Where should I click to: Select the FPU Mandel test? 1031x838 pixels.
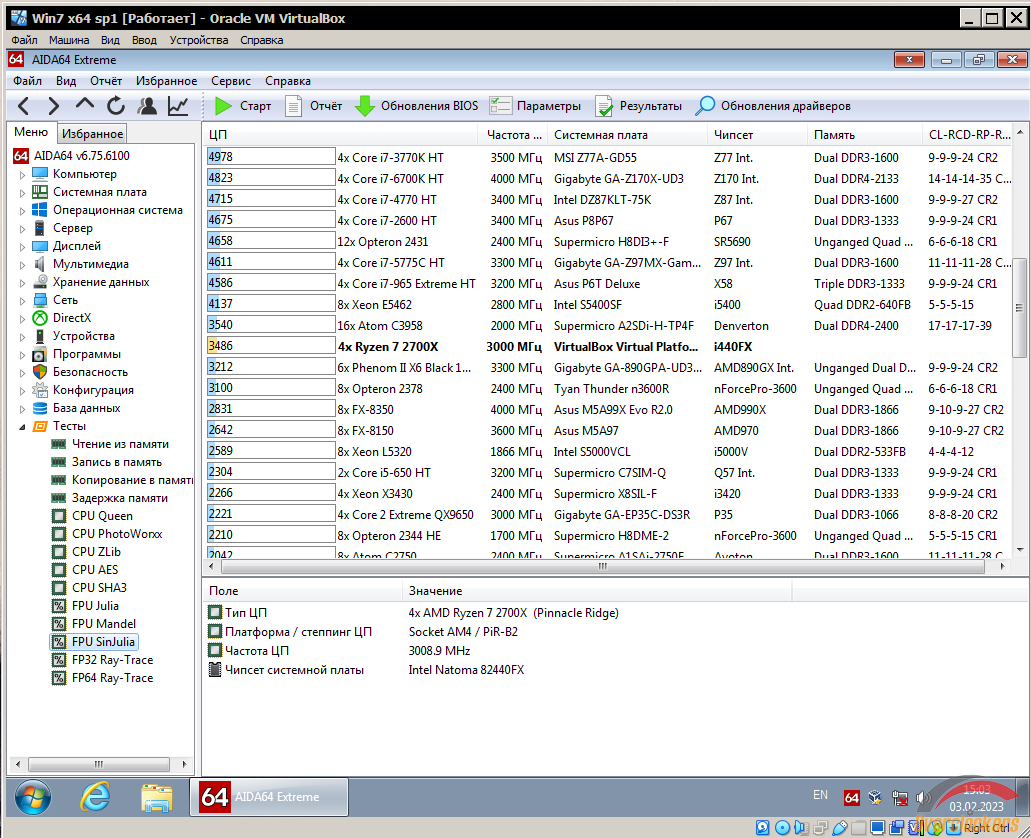click(103, 624)
